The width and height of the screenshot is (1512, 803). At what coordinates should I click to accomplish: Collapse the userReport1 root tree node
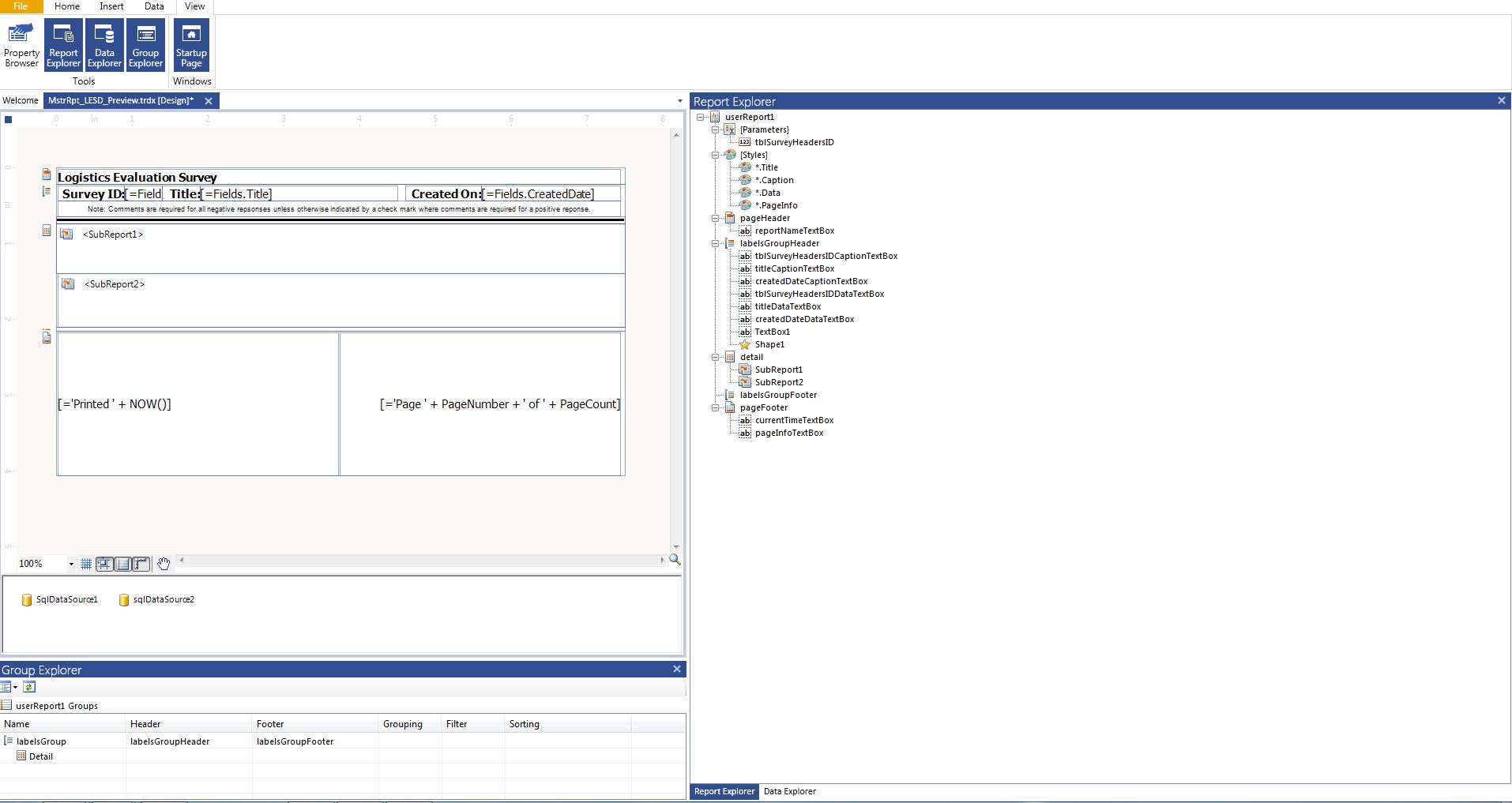701,117
